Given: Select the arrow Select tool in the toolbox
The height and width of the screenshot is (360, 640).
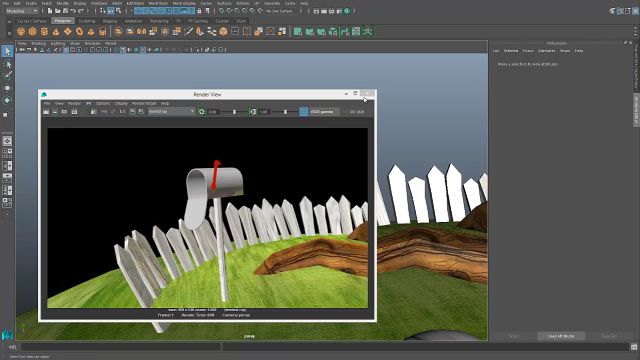Looking at the screenshot, I should 7,51.
